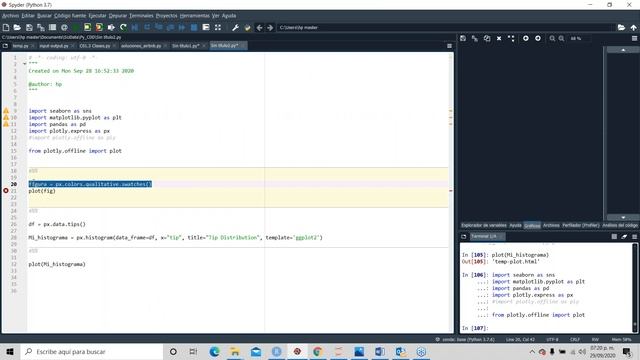640x360 pixels.
Task: Click the plot(fig) line in the editor
Action: [x=42, y=191]
